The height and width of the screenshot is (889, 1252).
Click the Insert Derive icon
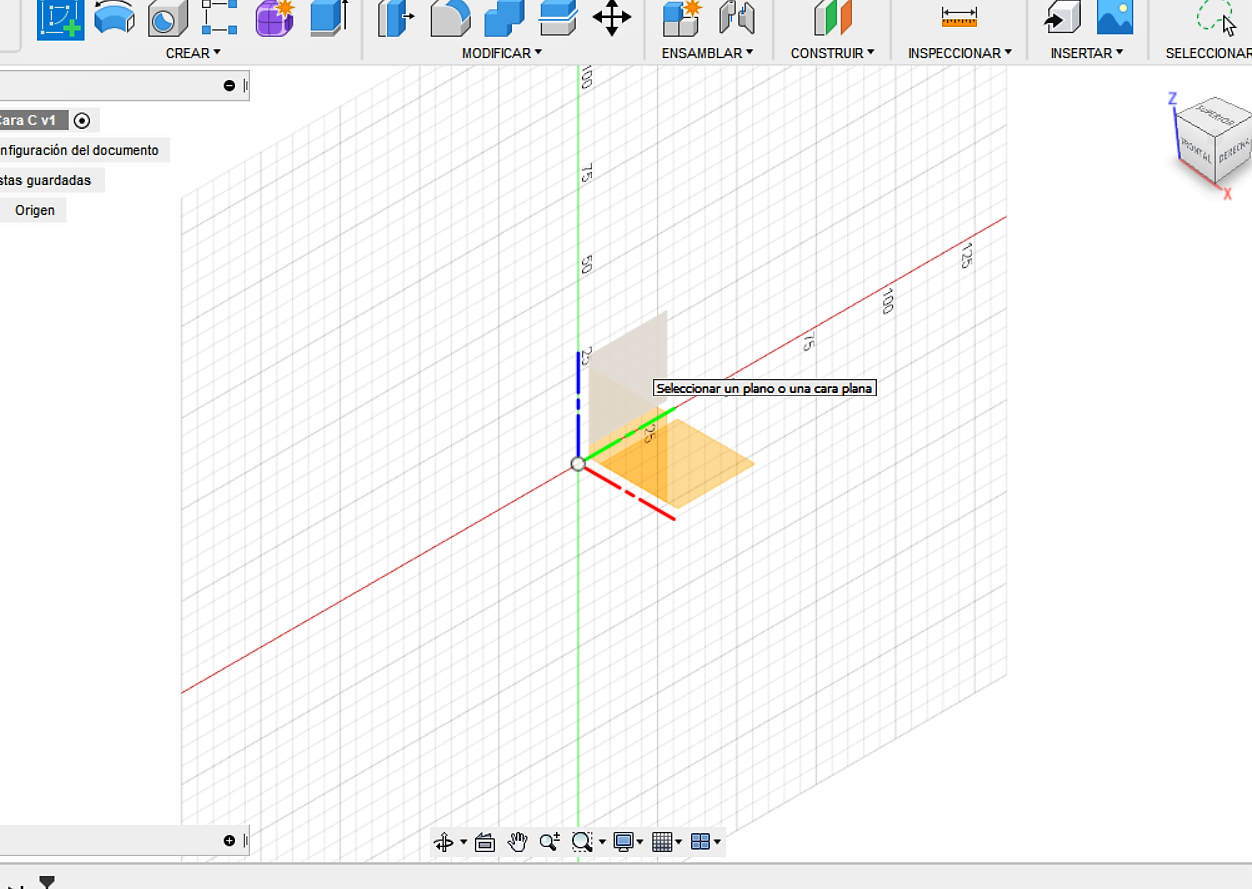pos(1062,18)
